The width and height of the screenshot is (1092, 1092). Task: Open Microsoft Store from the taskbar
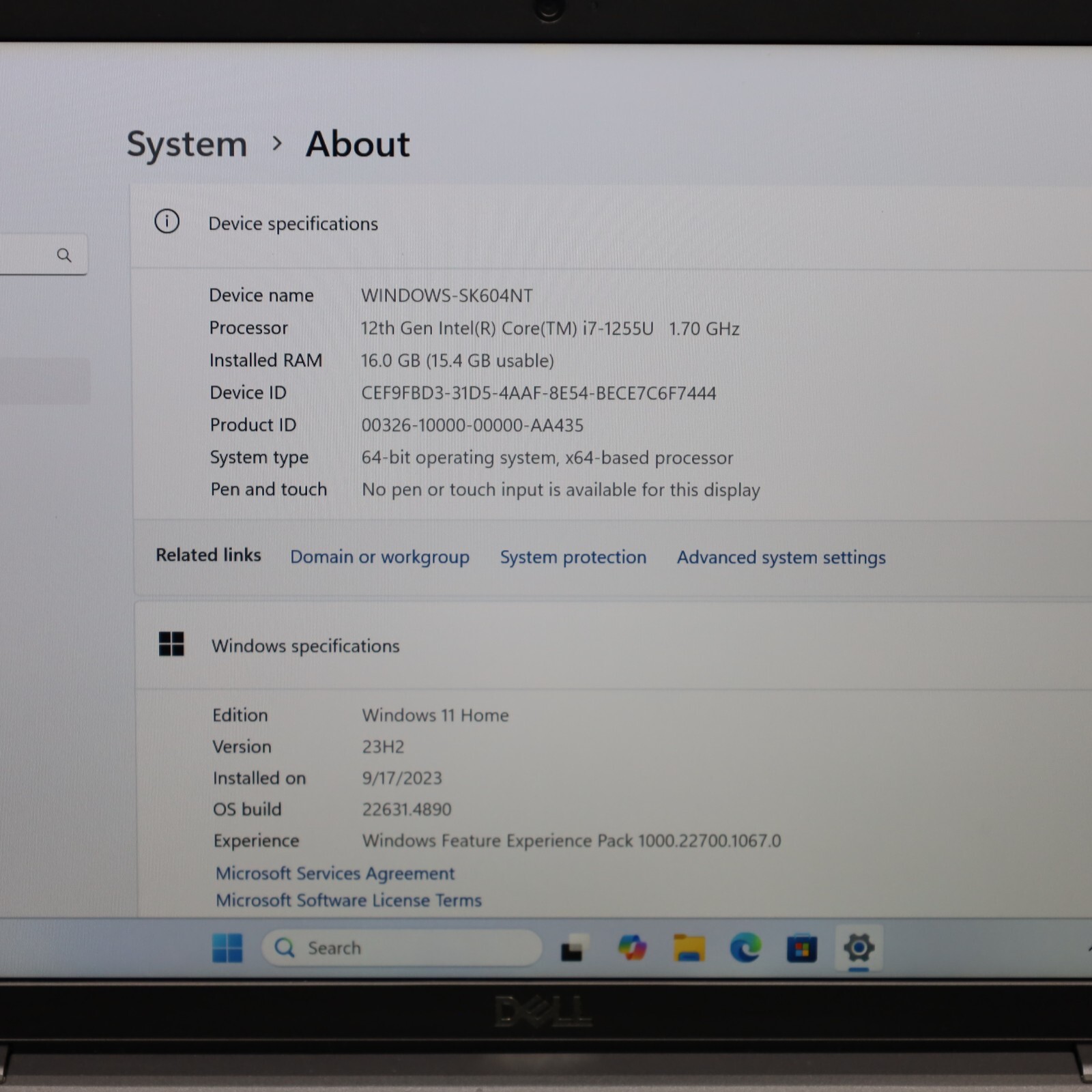(x=802, y=947)
